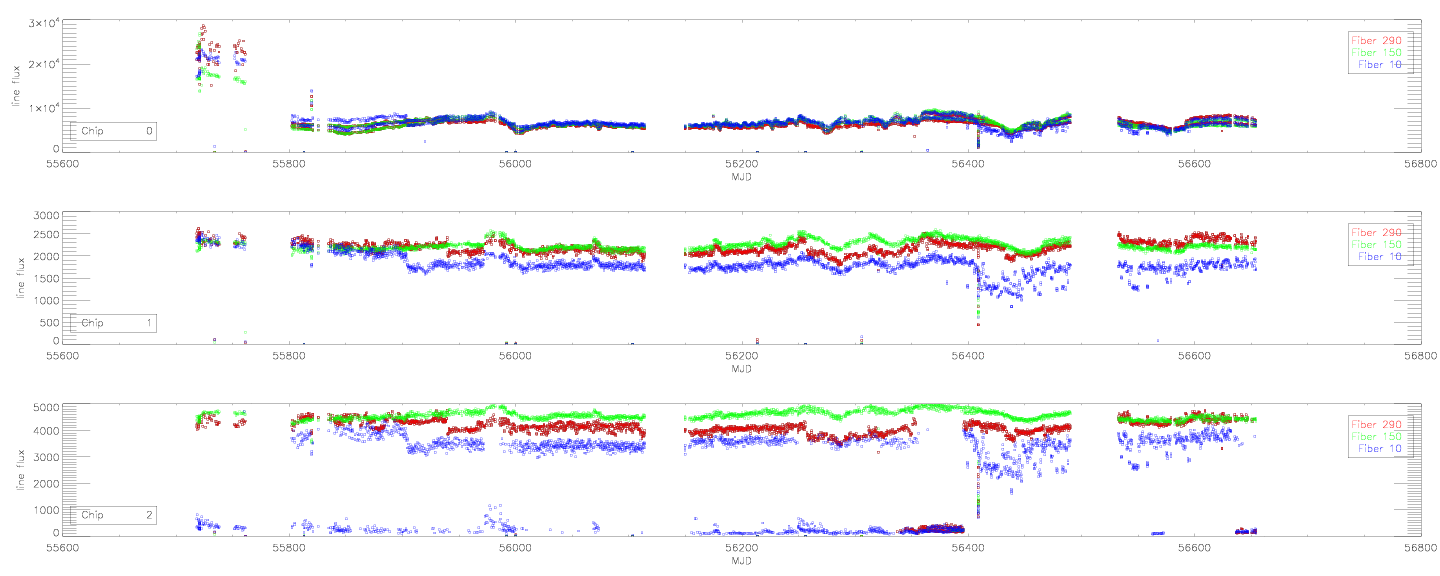The height and width of the screenshot is (576, 1440).
Task: Click the MJD axis title under the middle plot
Action: click(x=741, y=368)
